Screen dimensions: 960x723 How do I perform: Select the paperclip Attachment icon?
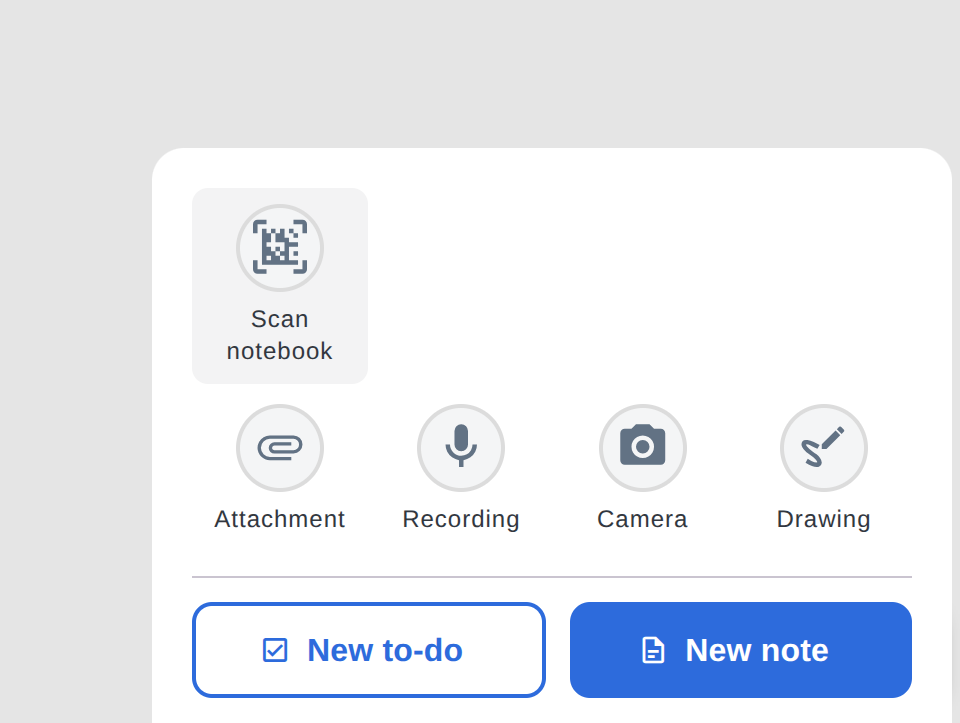[x=280, y=448]
